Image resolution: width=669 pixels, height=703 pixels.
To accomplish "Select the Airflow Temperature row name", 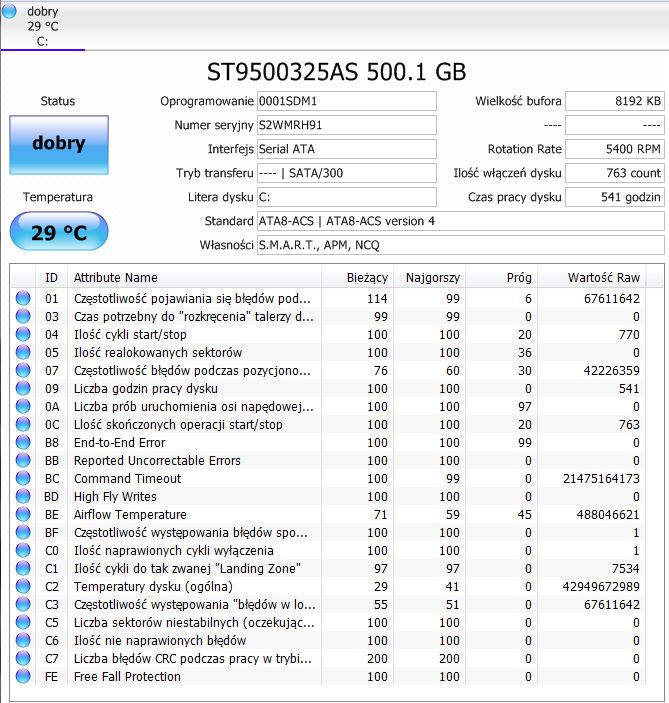I will pyautogui.click(x=130, y=514).
